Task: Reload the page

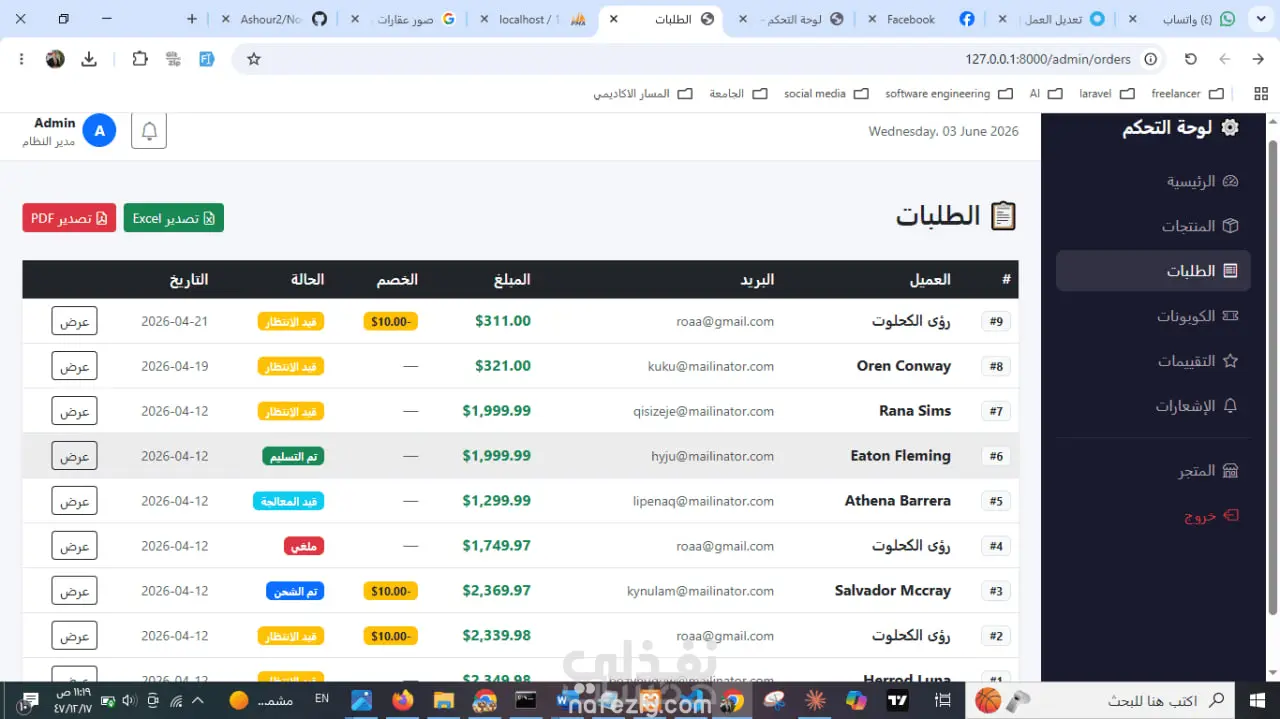Action: [1191, 59]
